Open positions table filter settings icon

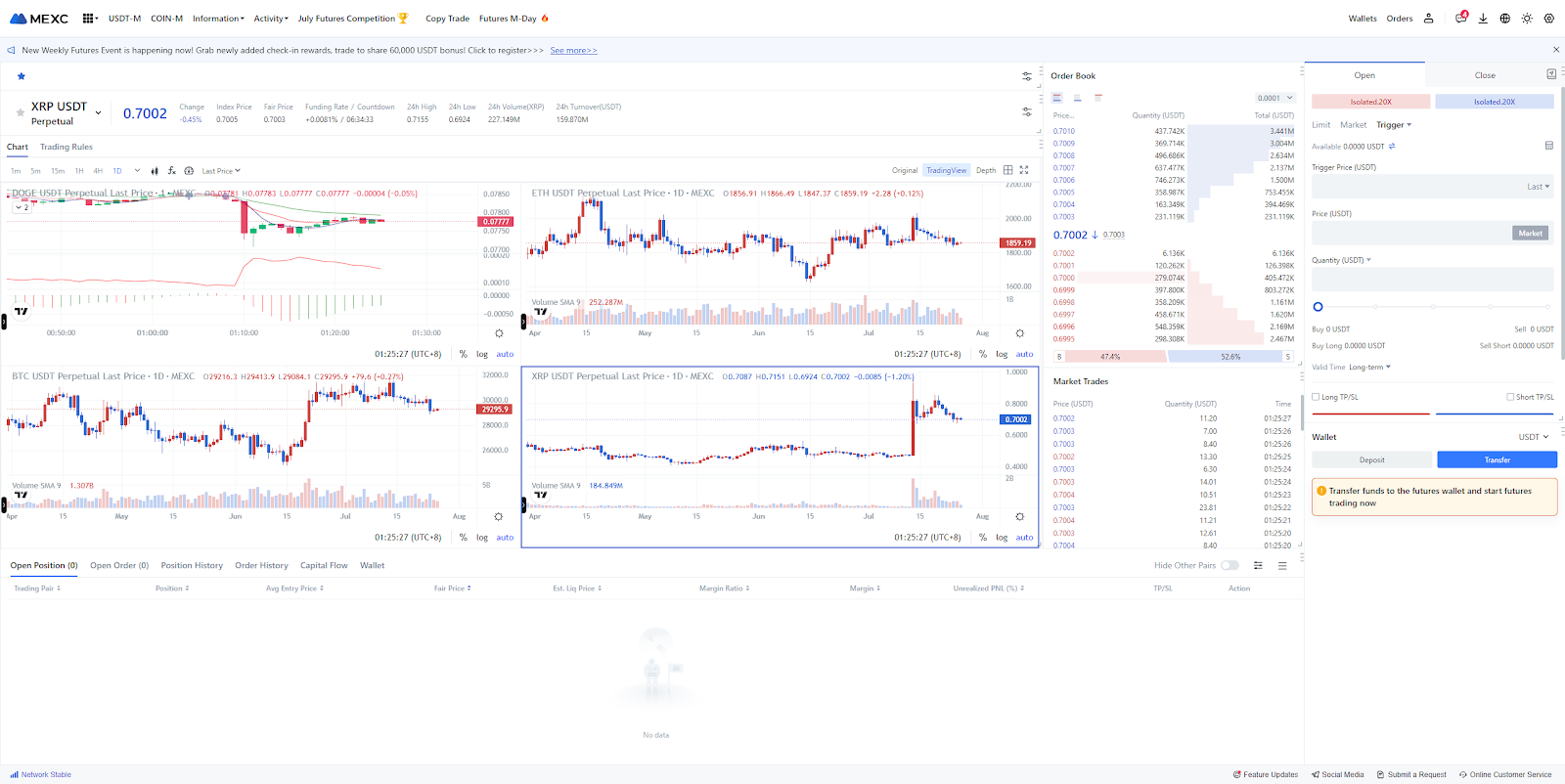1258,565
